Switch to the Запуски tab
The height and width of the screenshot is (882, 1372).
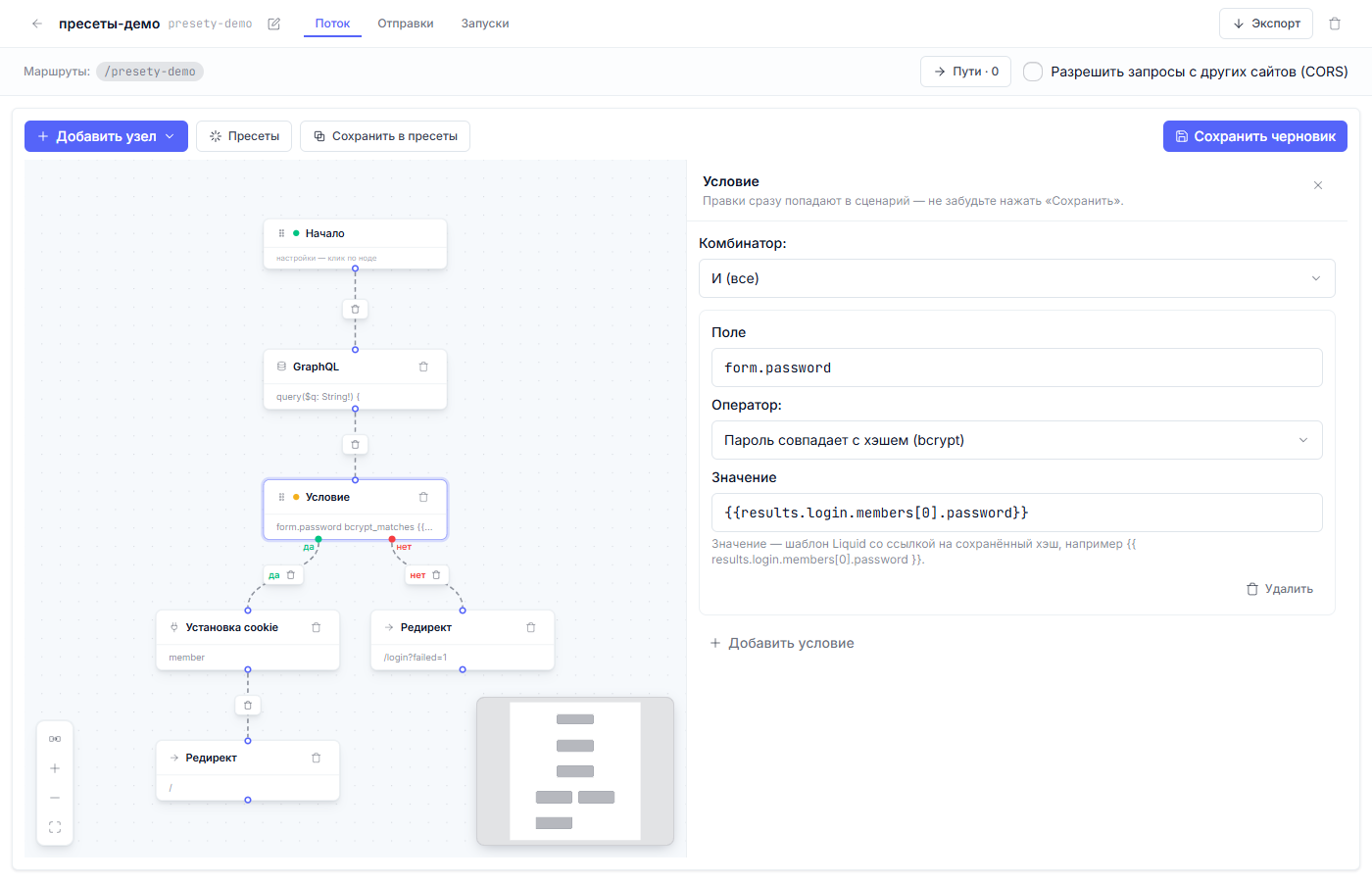[485, 24]
